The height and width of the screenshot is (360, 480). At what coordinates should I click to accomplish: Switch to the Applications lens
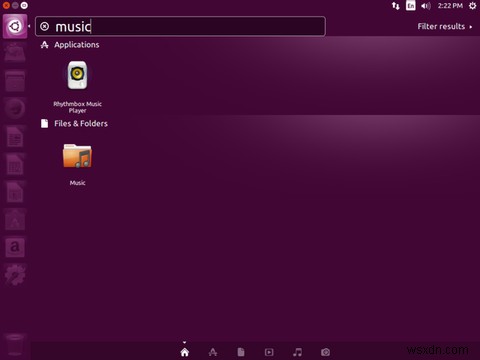[213, 352]
